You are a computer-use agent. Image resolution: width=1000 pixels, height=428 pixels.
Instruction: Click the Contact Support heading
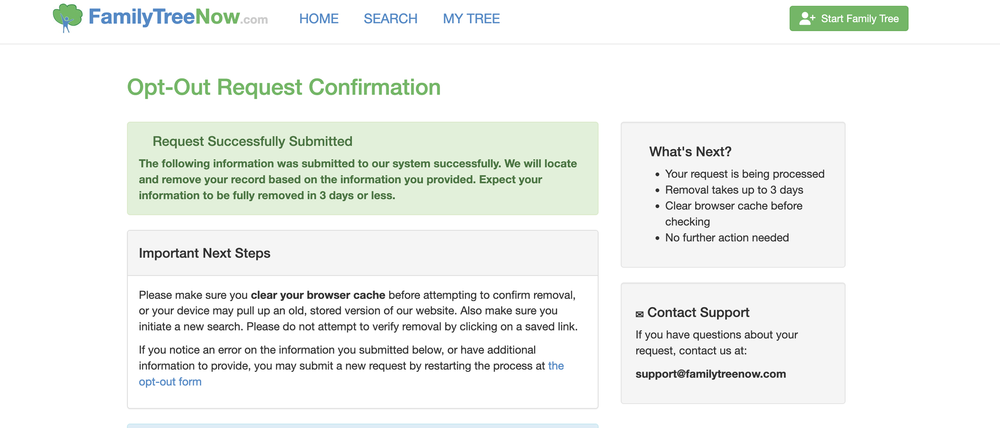tap(698, 313)
